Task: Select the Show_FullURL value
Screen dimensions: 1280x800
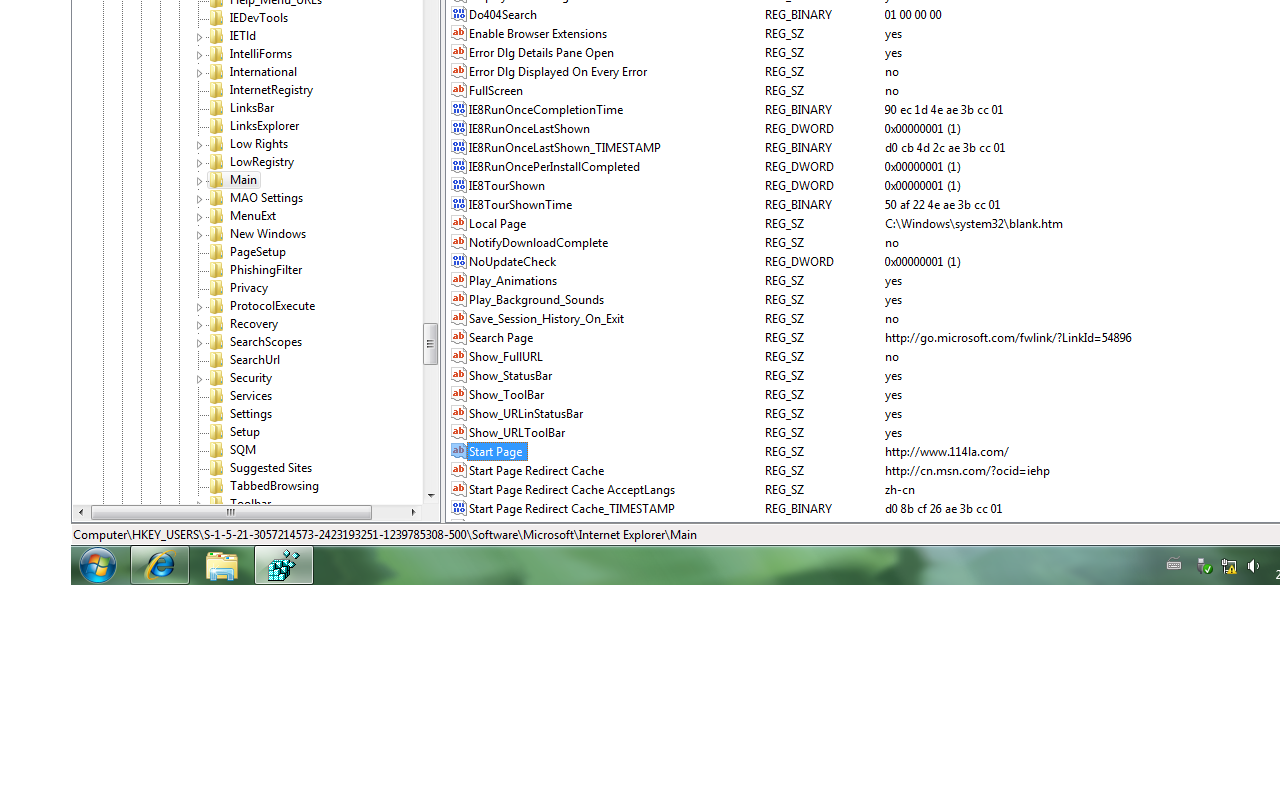Action: pyautogui.click(x=506, y=356)
